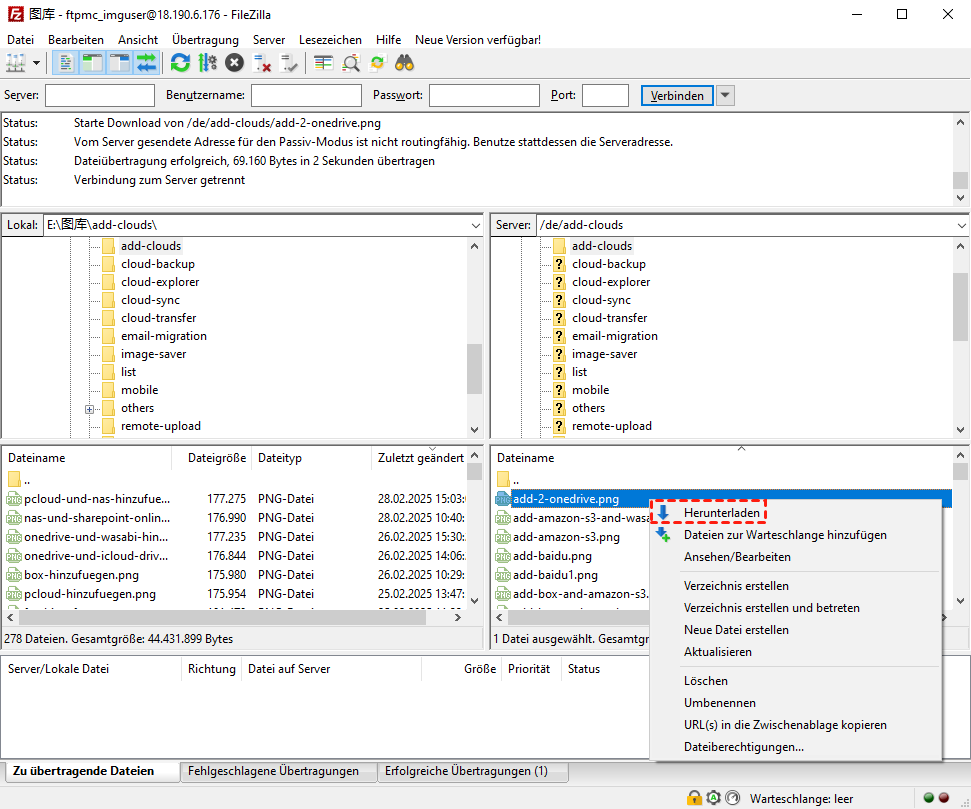
Task: Toggle local directory tree display
Action: point(93,63)
